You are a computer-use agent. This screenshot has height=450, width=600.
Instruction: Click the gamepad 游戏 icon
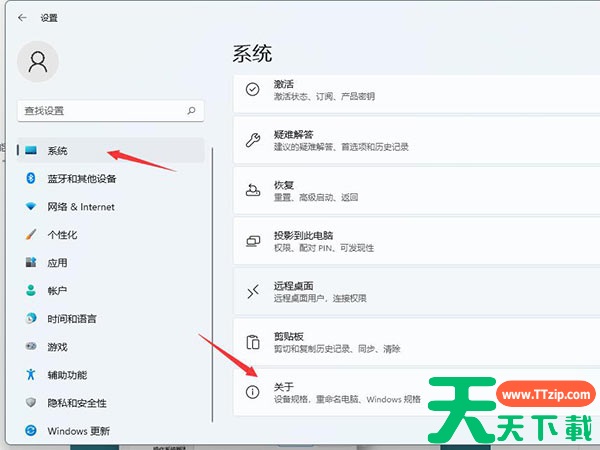coord(31,346)
